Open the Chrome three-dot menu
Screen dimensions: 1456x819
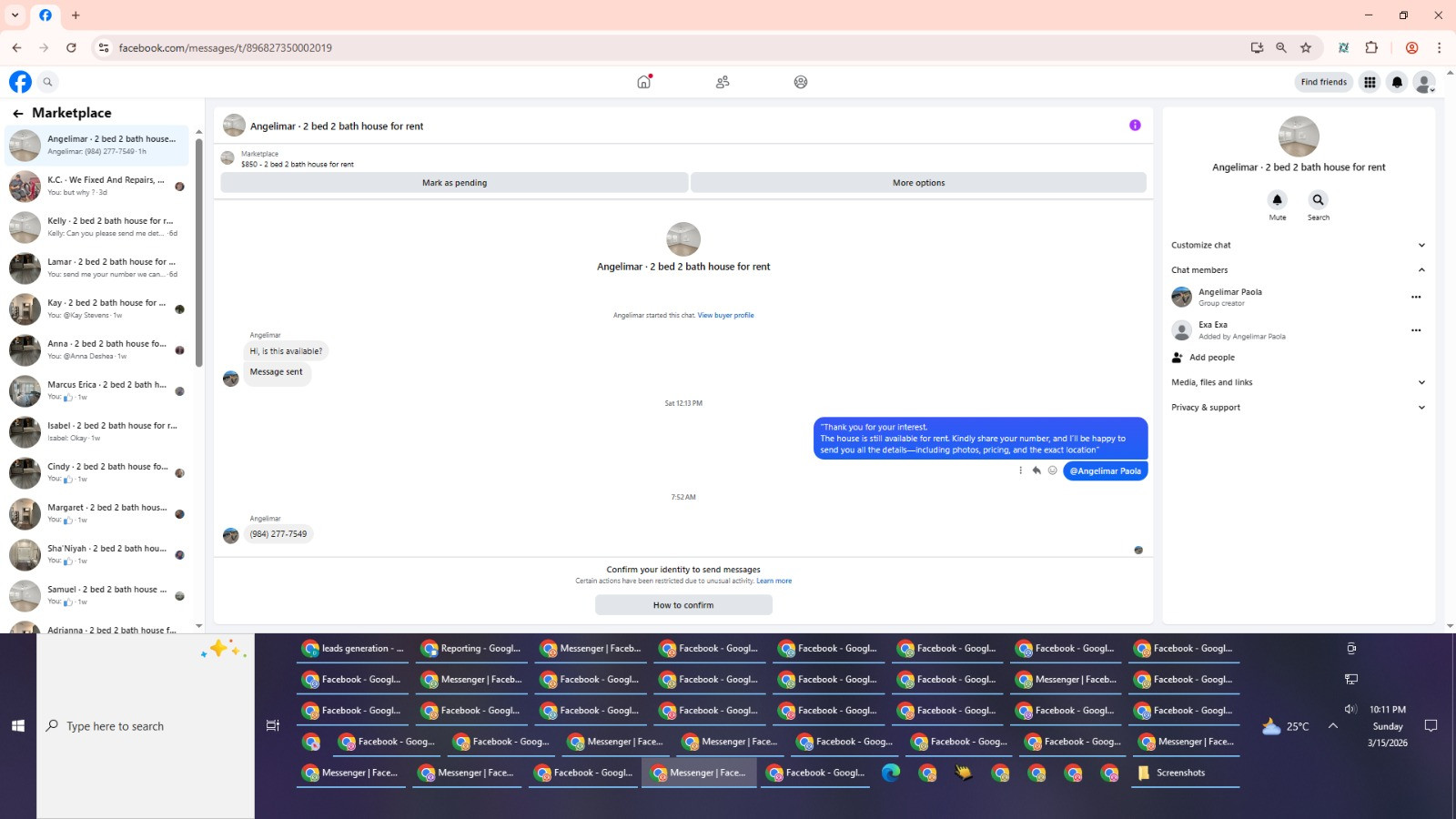point(1439,47)
